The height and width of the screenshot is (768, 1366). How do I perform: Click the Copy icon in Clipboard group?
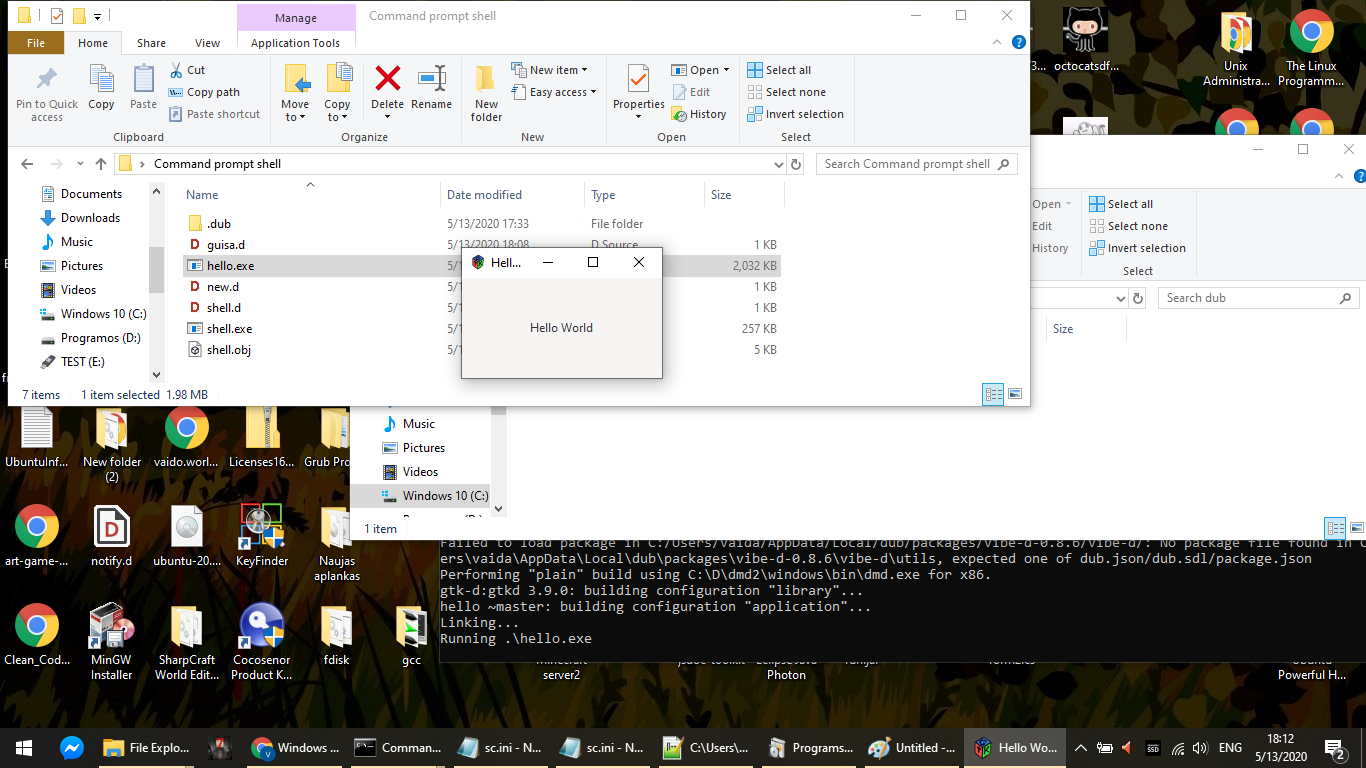(101, 88)
